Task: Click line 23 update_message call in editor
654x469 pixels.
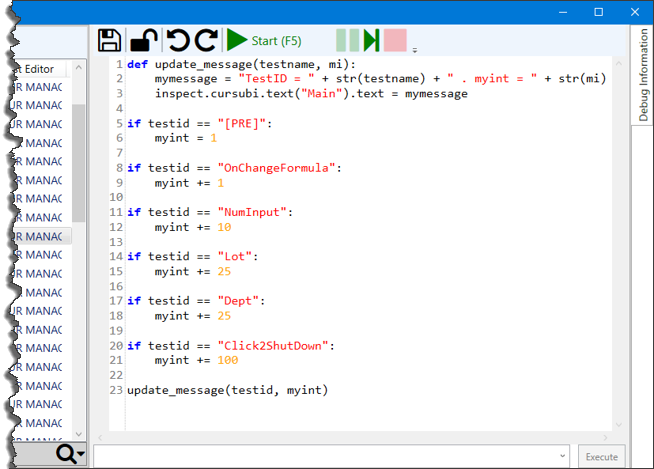Action: (227, 389)
